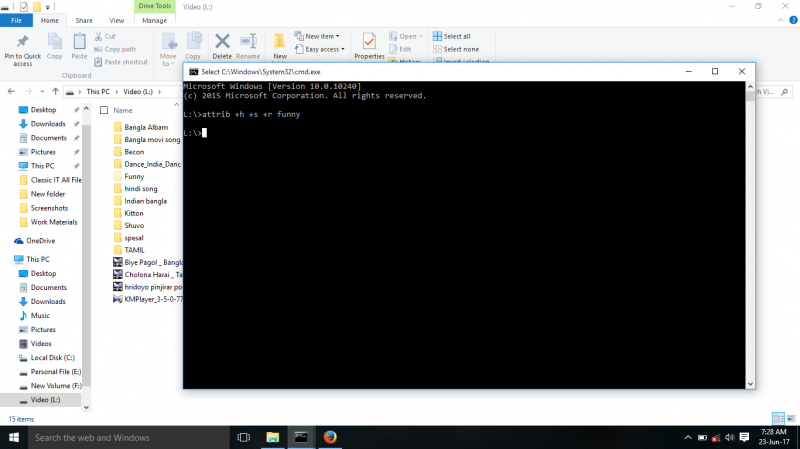Click Paste shortcut in ribbon

click(121, 62)
